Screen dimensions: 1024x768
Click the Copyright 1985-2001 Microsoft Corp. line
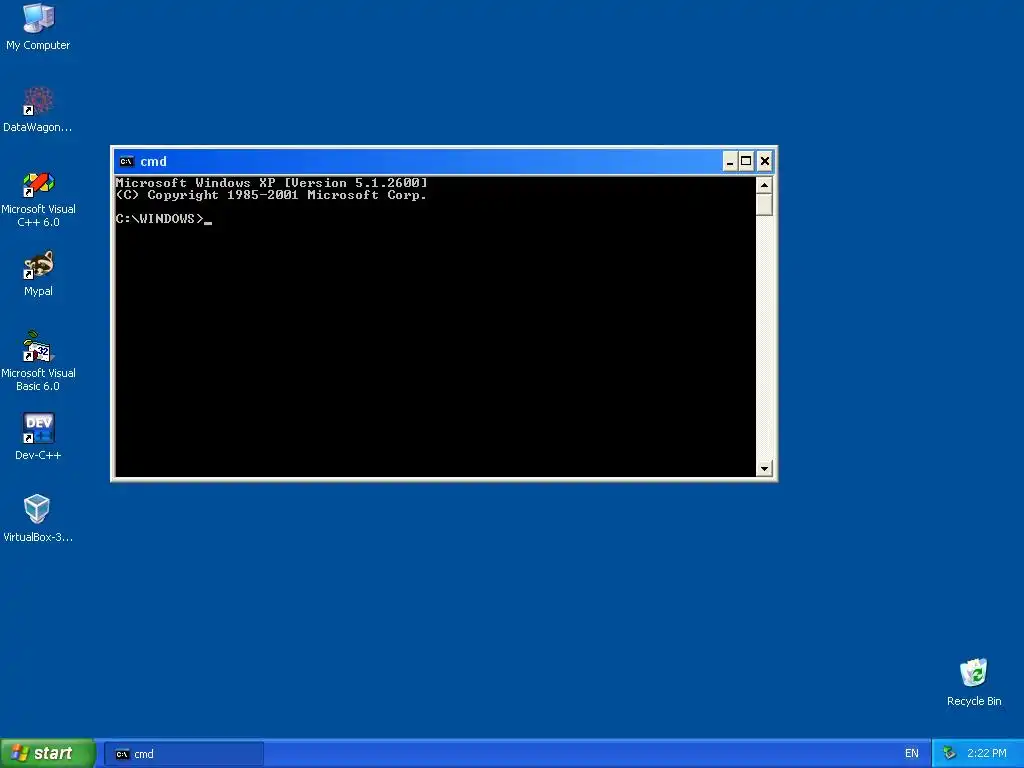tap(271, 195)
